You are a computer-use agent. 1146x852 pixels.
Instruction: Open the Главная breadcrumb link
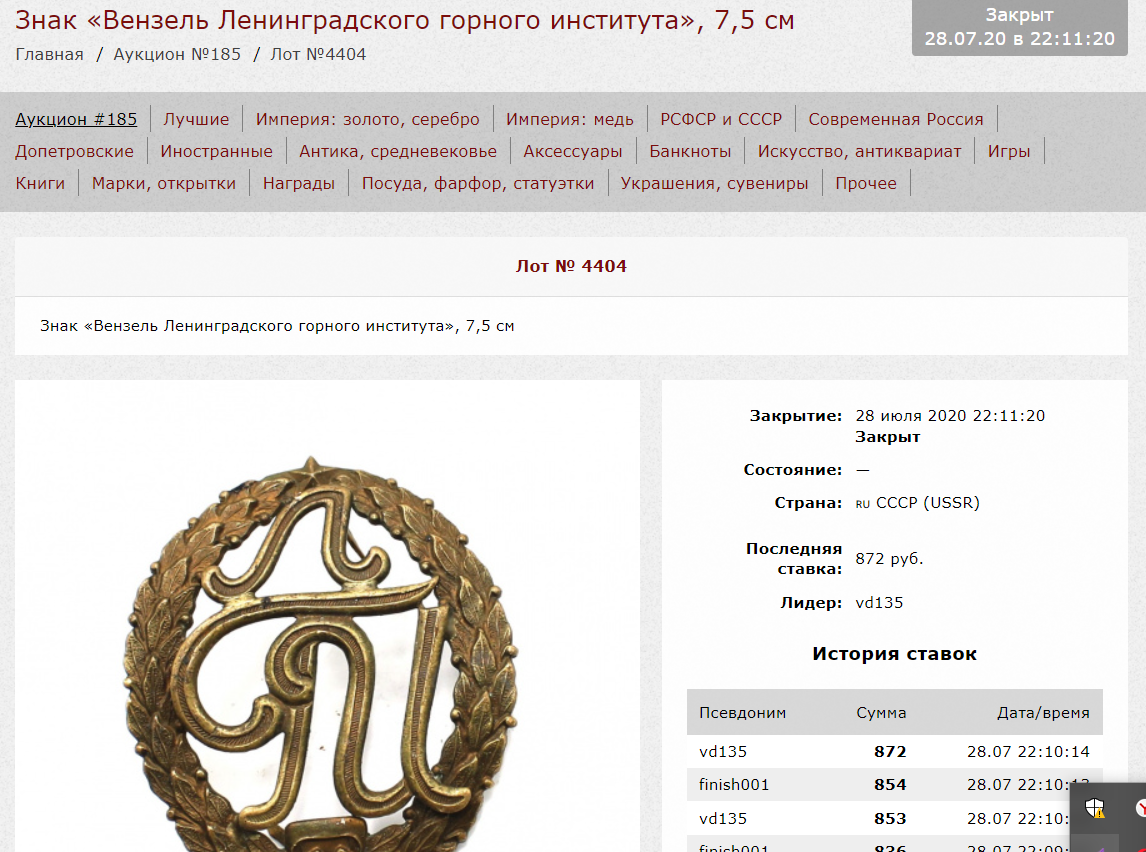click(49, 55)
